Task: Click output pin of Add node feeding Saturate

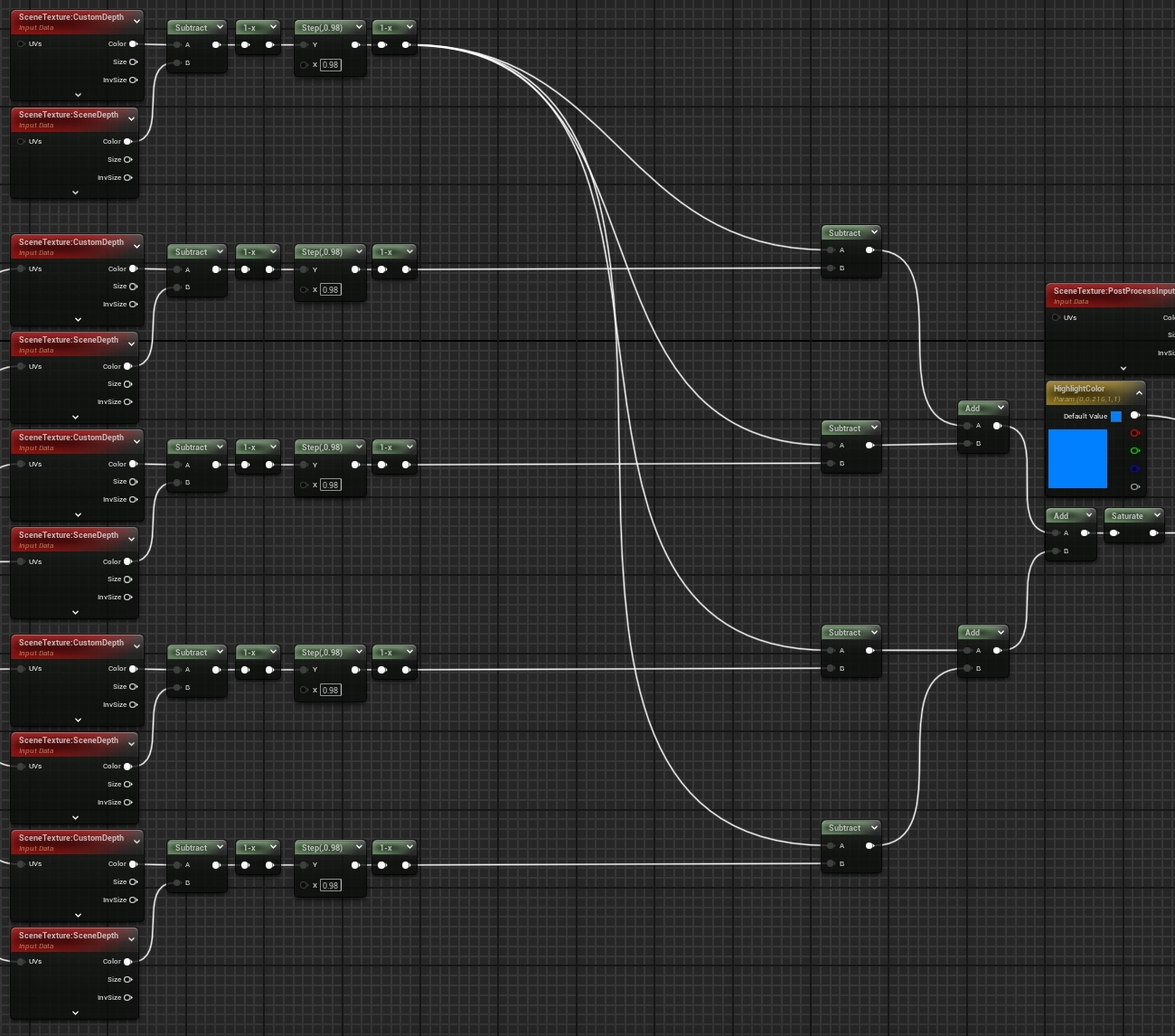Action: 1085,533
